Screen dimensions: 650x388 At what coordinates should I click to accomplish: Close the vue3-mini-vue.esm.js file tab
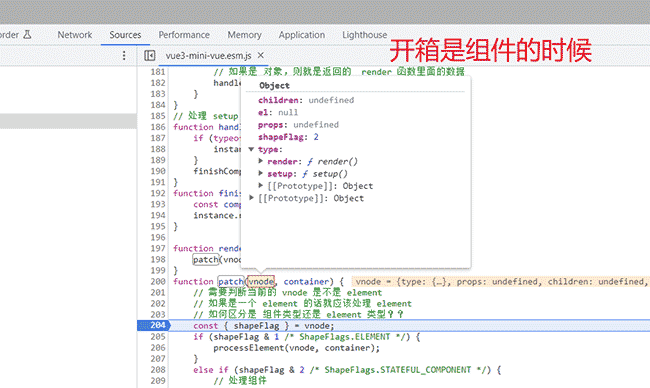point(261,55)
